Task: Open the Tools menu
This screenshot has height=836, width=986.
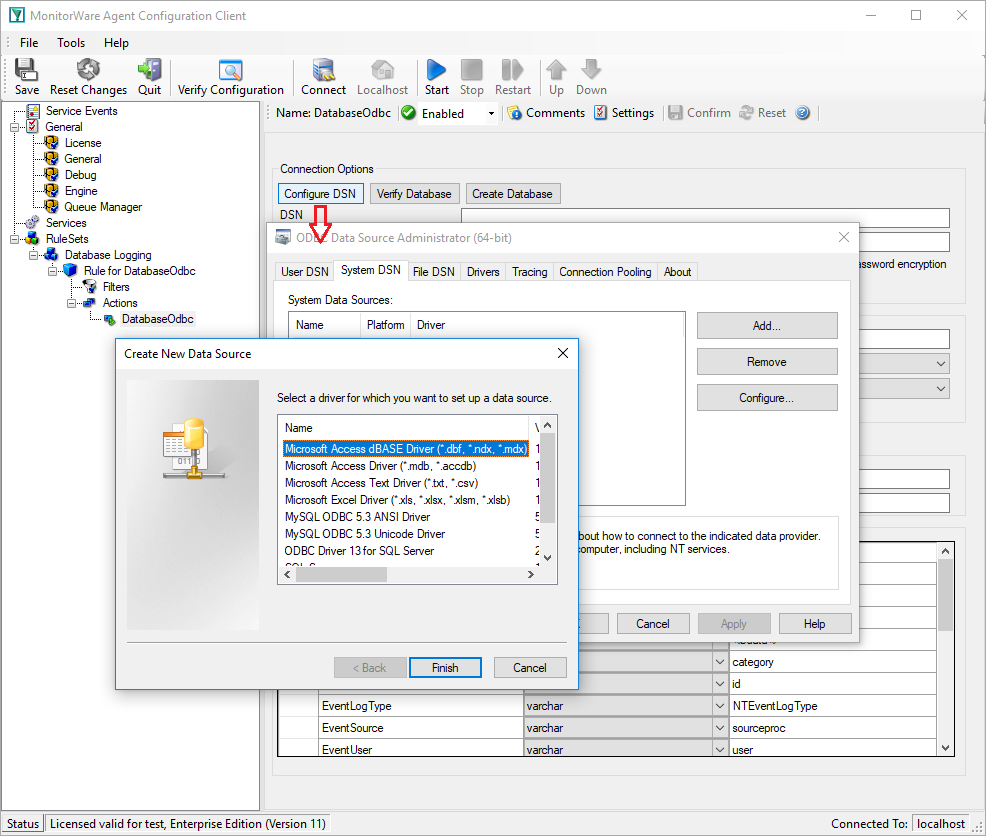Action: [x=71, y=43]
